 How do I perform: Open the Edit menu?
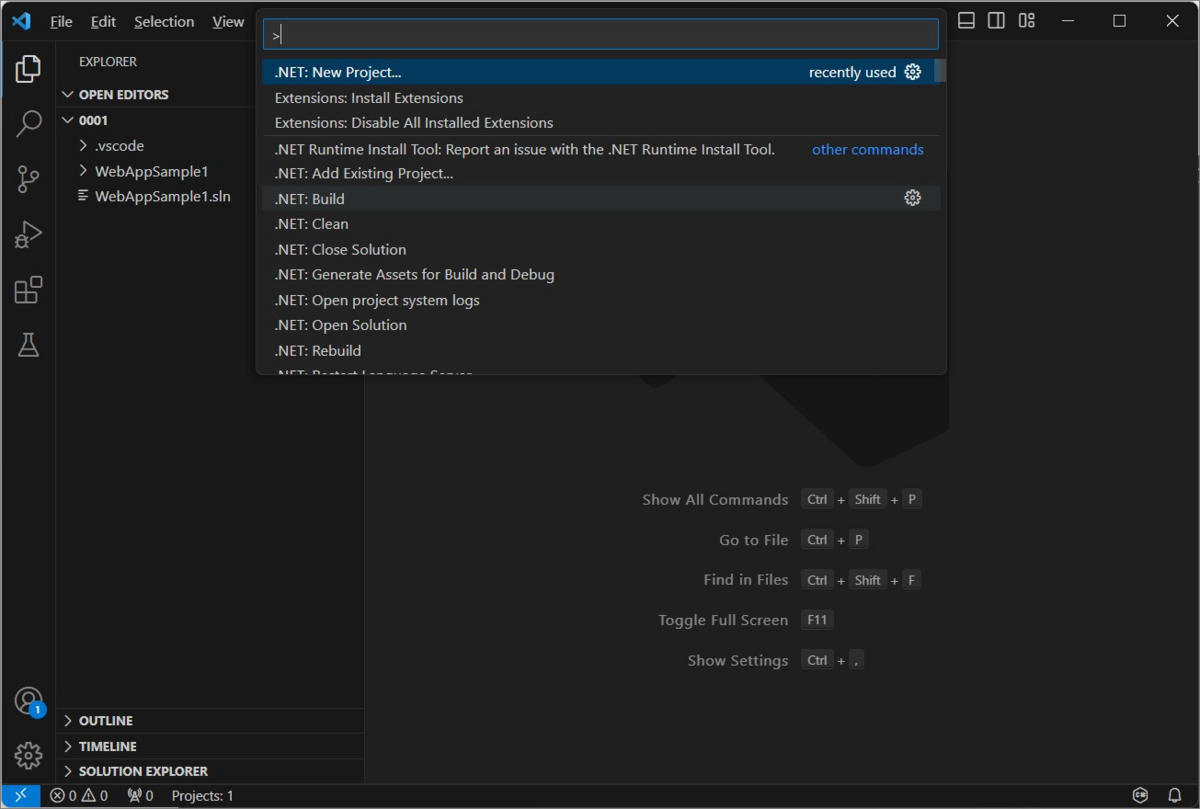click(x=103, y=21)
